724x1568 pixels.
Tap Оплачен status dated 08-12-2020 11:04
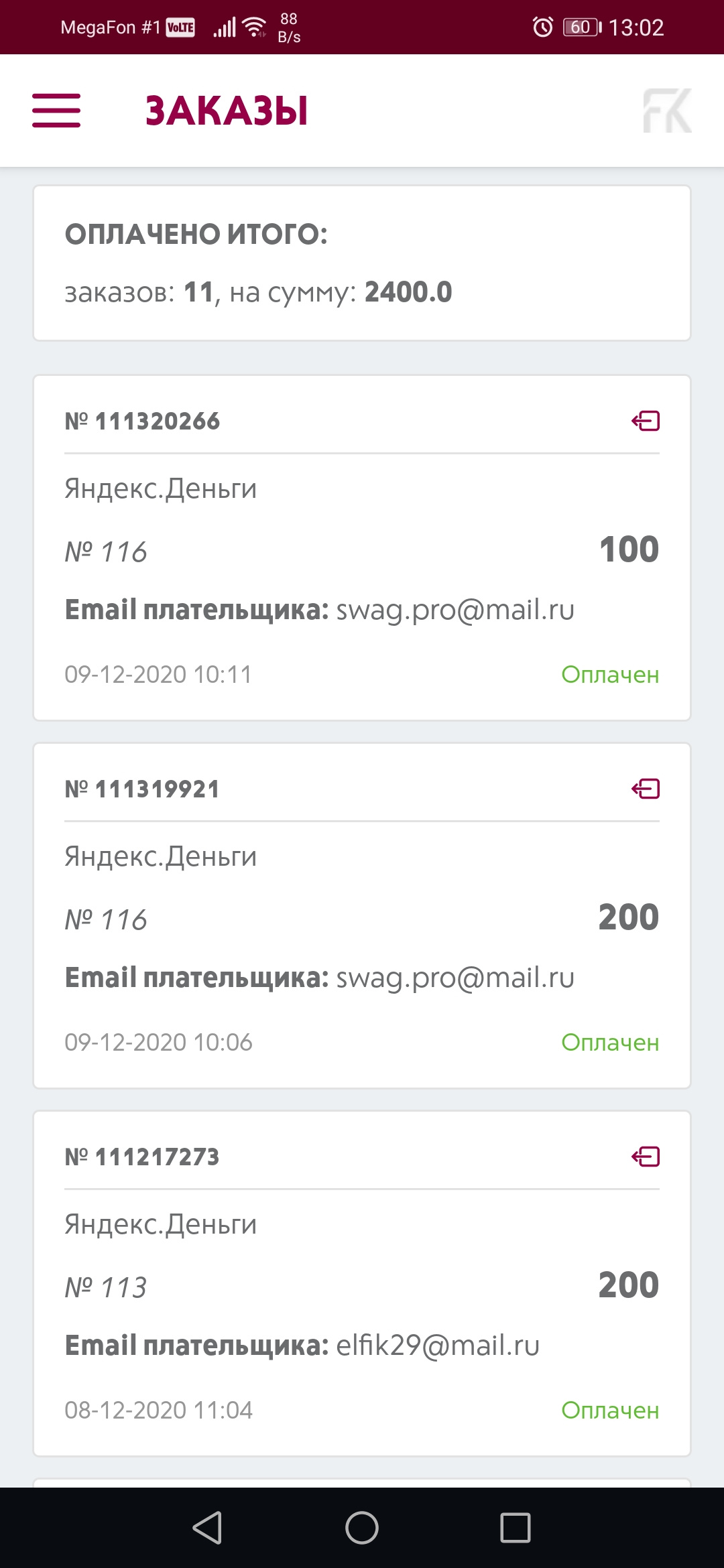click(x=610, y=1411)
